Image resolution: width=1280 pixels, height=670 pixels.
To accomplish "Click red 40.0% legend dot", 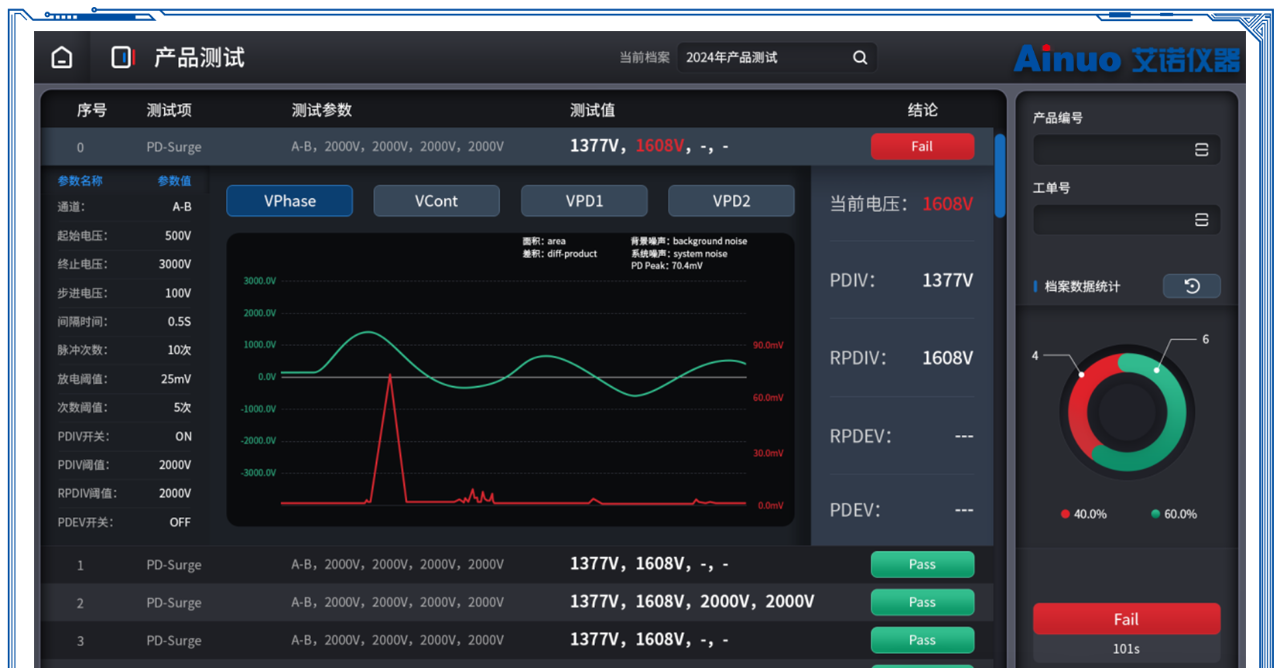I will [x=1066, y=514].
